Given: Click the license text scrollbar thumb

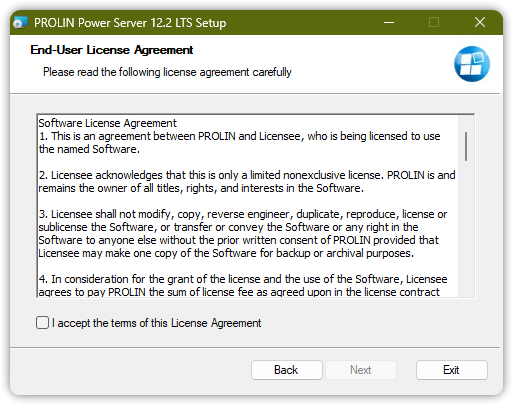Looking at the screenshot, I should coord(466,146).
